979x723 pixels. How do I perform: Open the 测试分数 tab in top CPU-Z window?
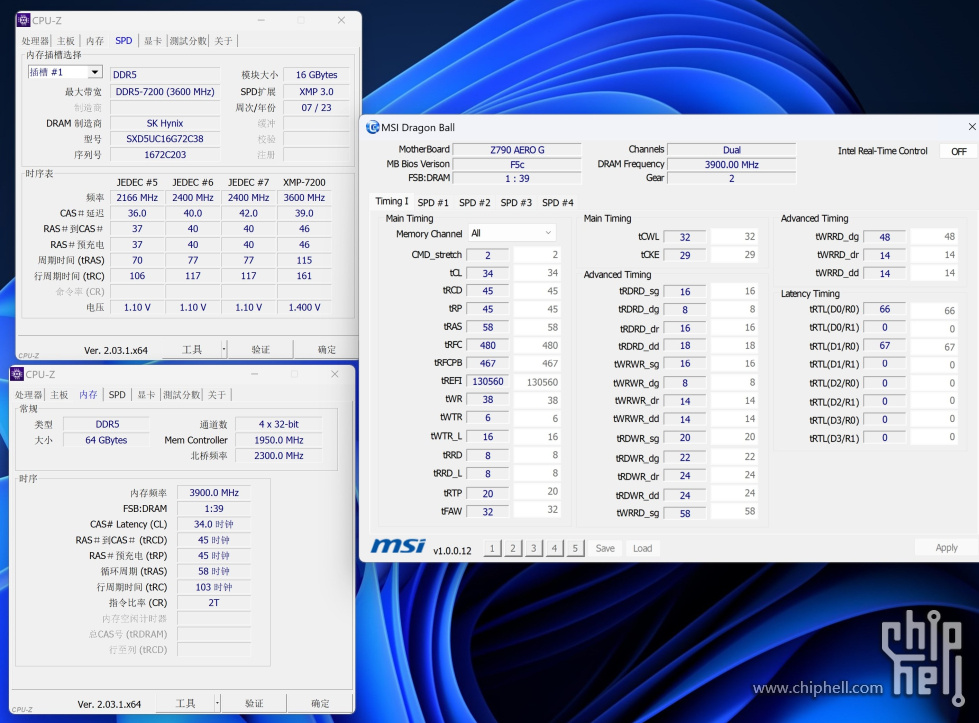pos(188,41)
